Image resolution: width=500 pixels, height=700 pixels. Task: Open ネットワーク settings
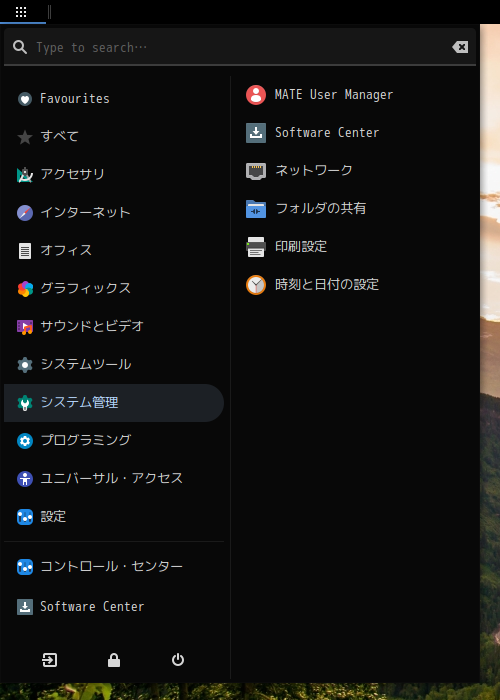pos(353,171)
